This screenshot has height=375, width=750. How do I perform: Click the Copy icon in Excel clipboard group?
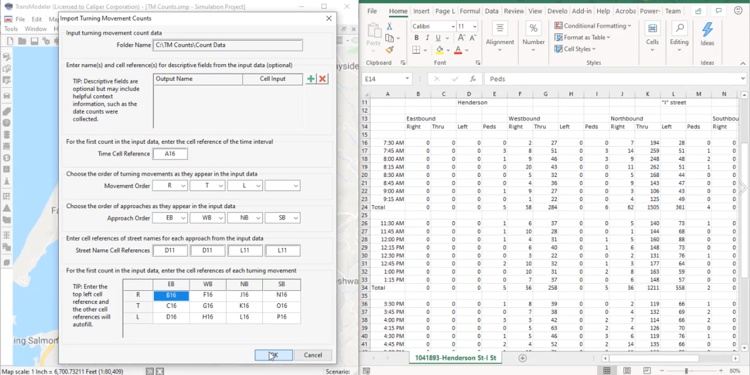pyautogui.click(x=389, y=38)
